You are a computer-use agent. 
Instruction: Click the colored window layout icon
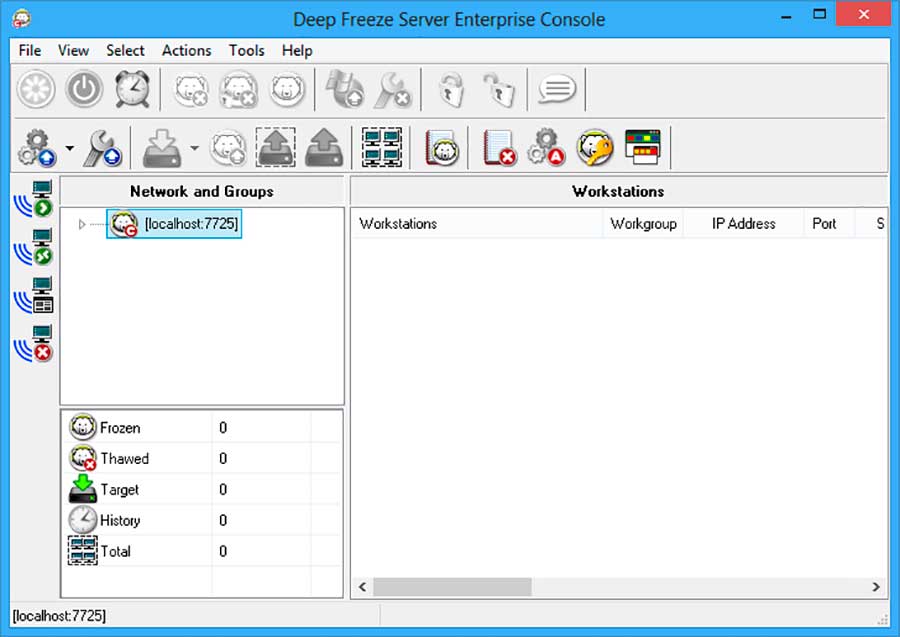643,148
